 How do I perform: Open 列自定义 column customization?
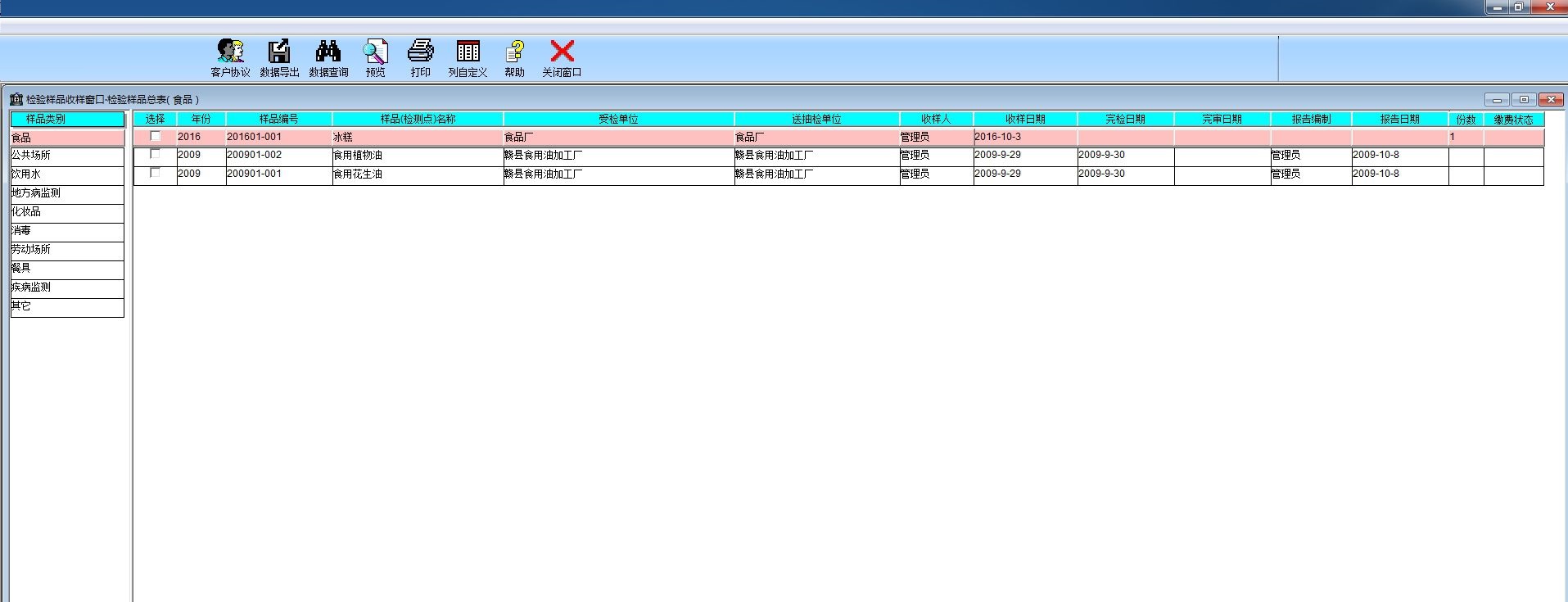tap(468, 58)
